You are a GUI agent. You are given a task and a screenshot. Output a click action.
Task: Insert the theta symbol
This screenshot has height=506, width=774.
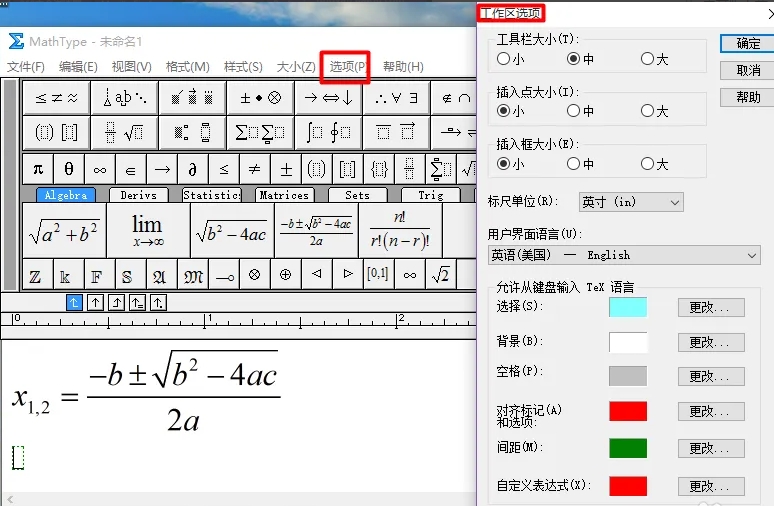point(69,168)
